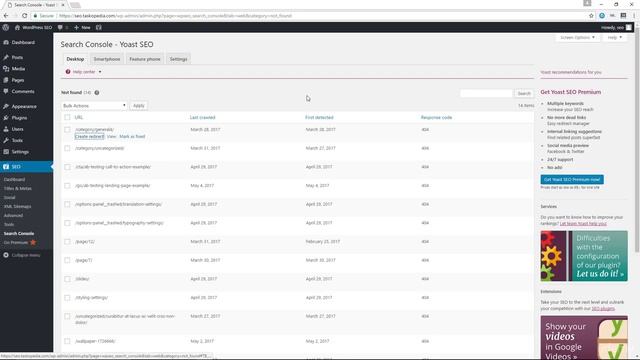Image resolution: width=640 pixels, height=360 pixels.
Task: Sort by First detected column
Action: (319, 118)
